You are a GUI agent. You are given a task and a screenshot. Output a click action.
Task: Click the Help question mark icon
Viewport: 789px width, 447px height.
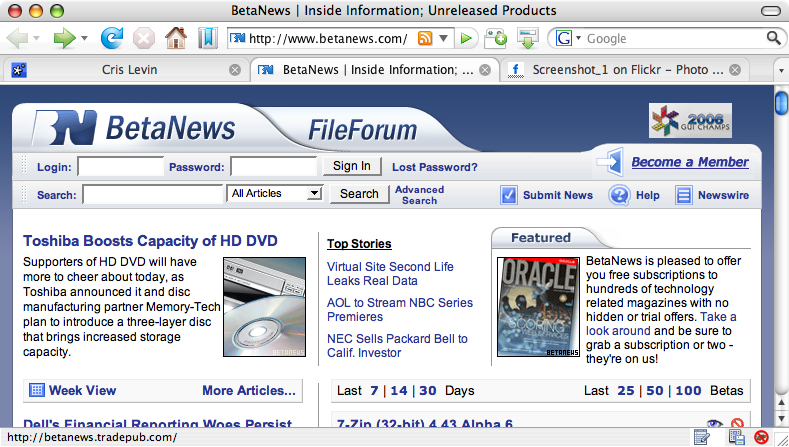(619, 195)
